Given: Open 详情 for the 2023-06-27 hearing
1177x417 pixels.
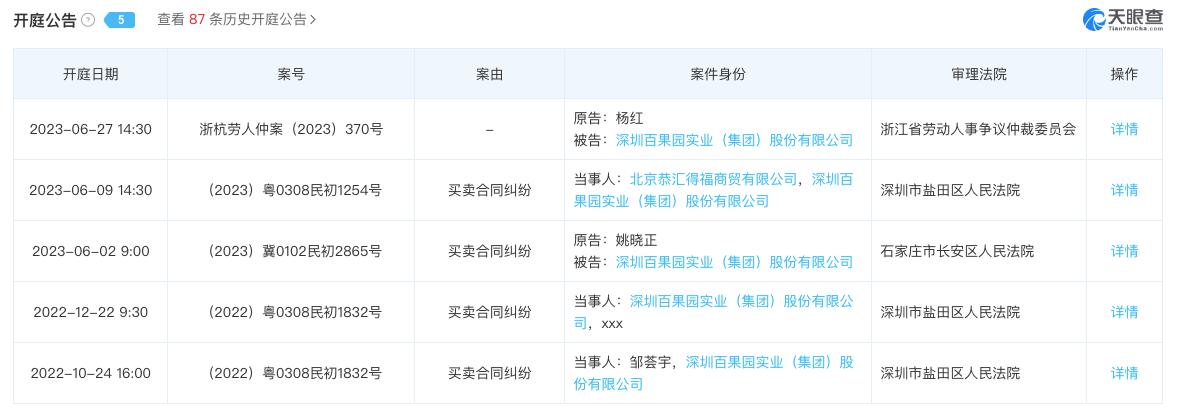Looking at the screenshot, I should point(1124,129).
